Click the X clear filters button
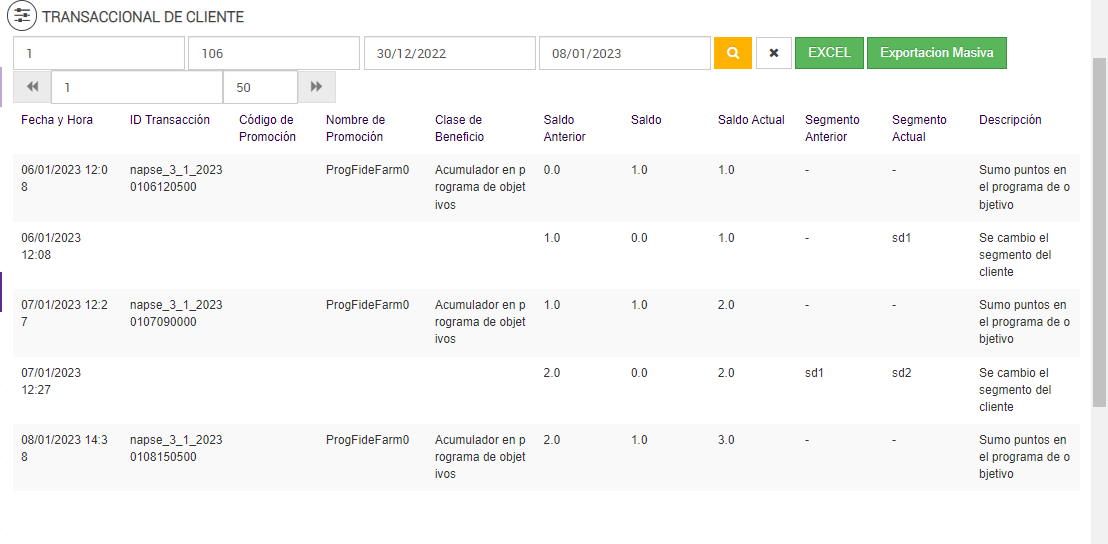1108x544 pixels. click(x=774, y=53)
